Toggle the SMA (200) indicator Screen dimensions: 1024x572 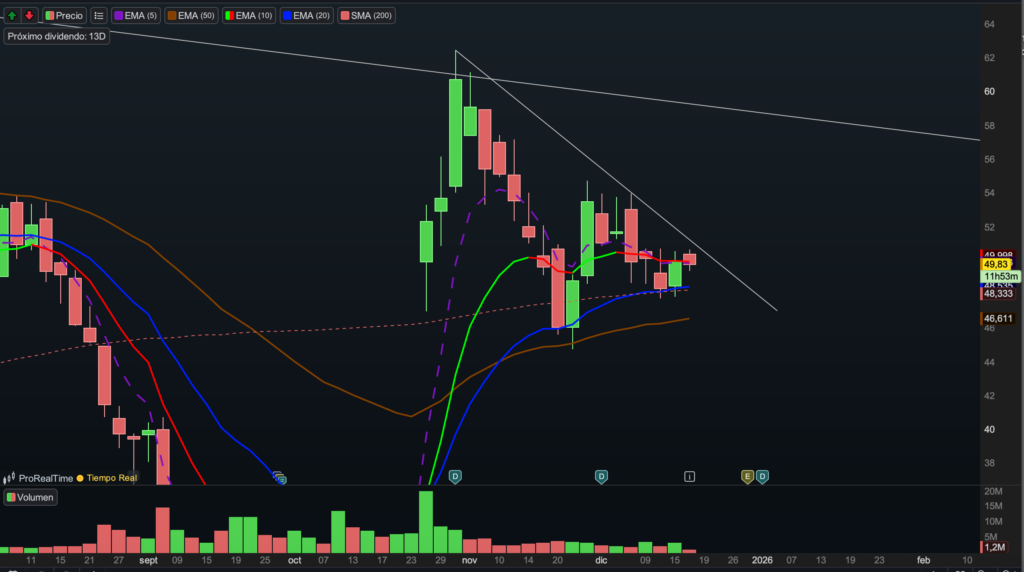click(x=367, y=16)
